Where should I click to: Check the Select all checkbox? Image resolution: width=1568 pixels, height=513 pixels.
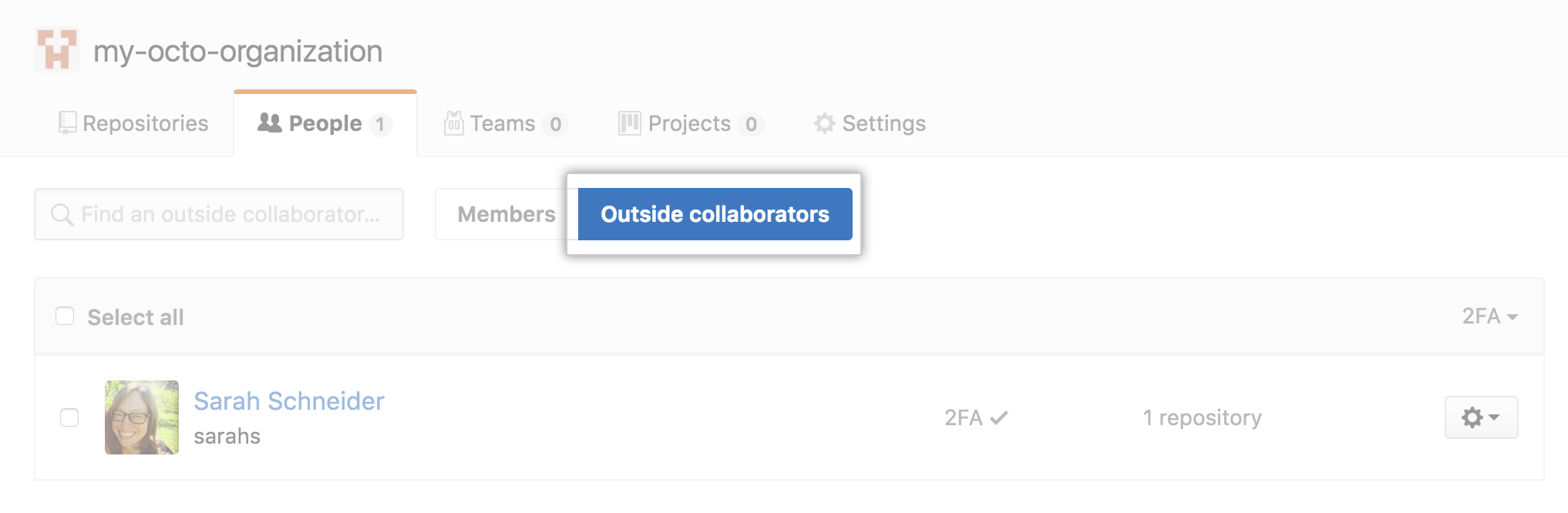click(66, 317)
